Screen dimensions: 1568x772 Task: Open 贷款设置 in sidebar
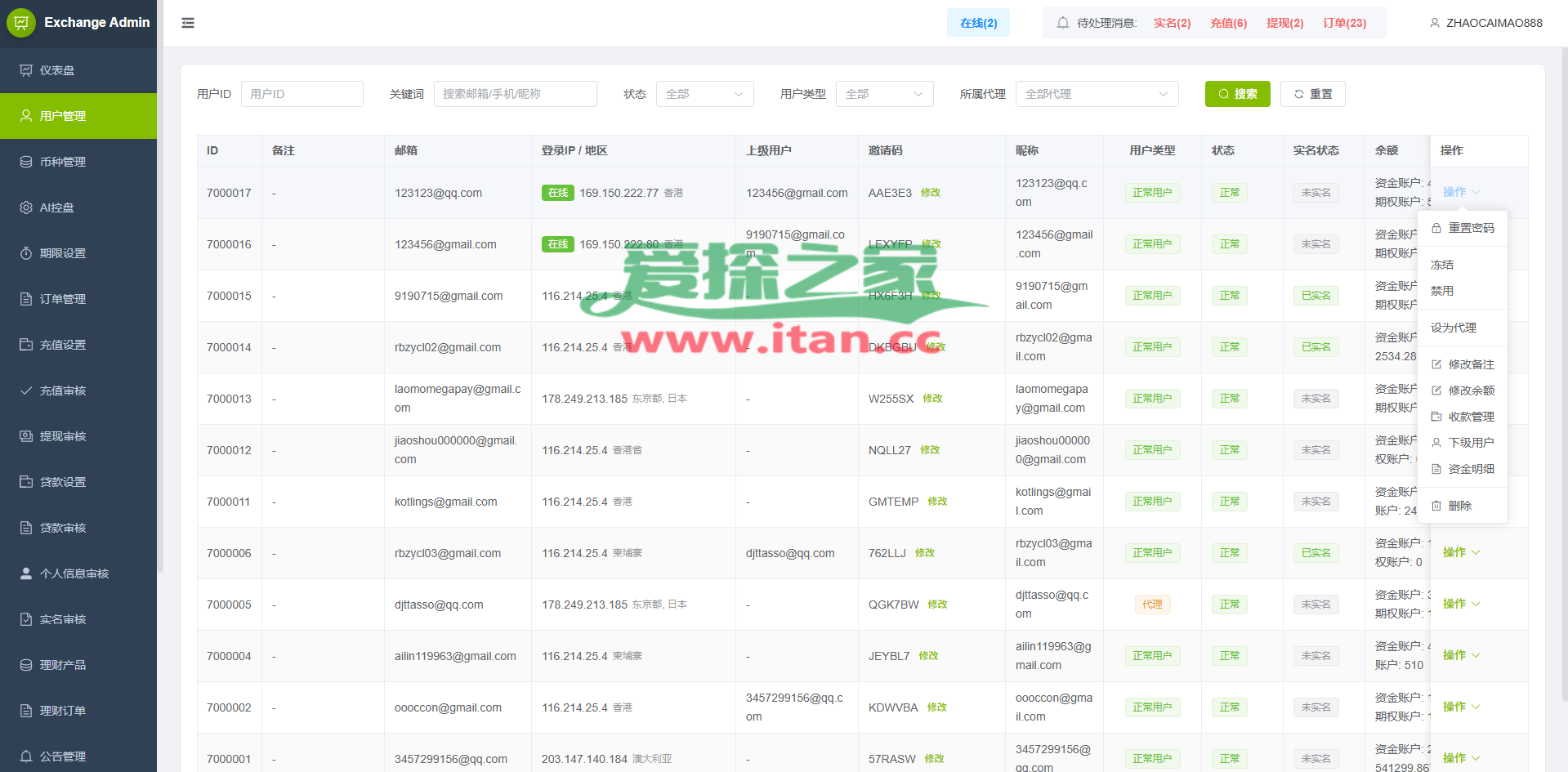point(78,482)
